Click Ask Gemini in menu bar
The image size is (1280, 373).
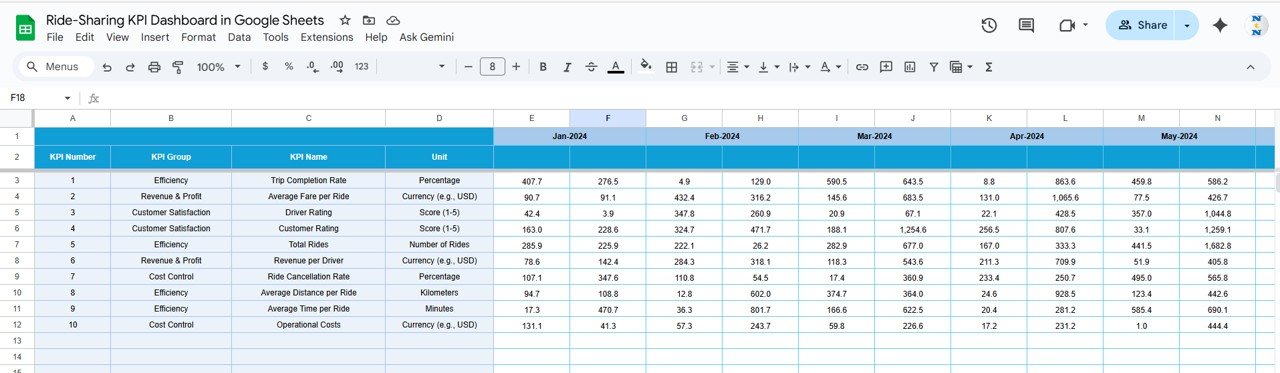click(x=427, y=37)
